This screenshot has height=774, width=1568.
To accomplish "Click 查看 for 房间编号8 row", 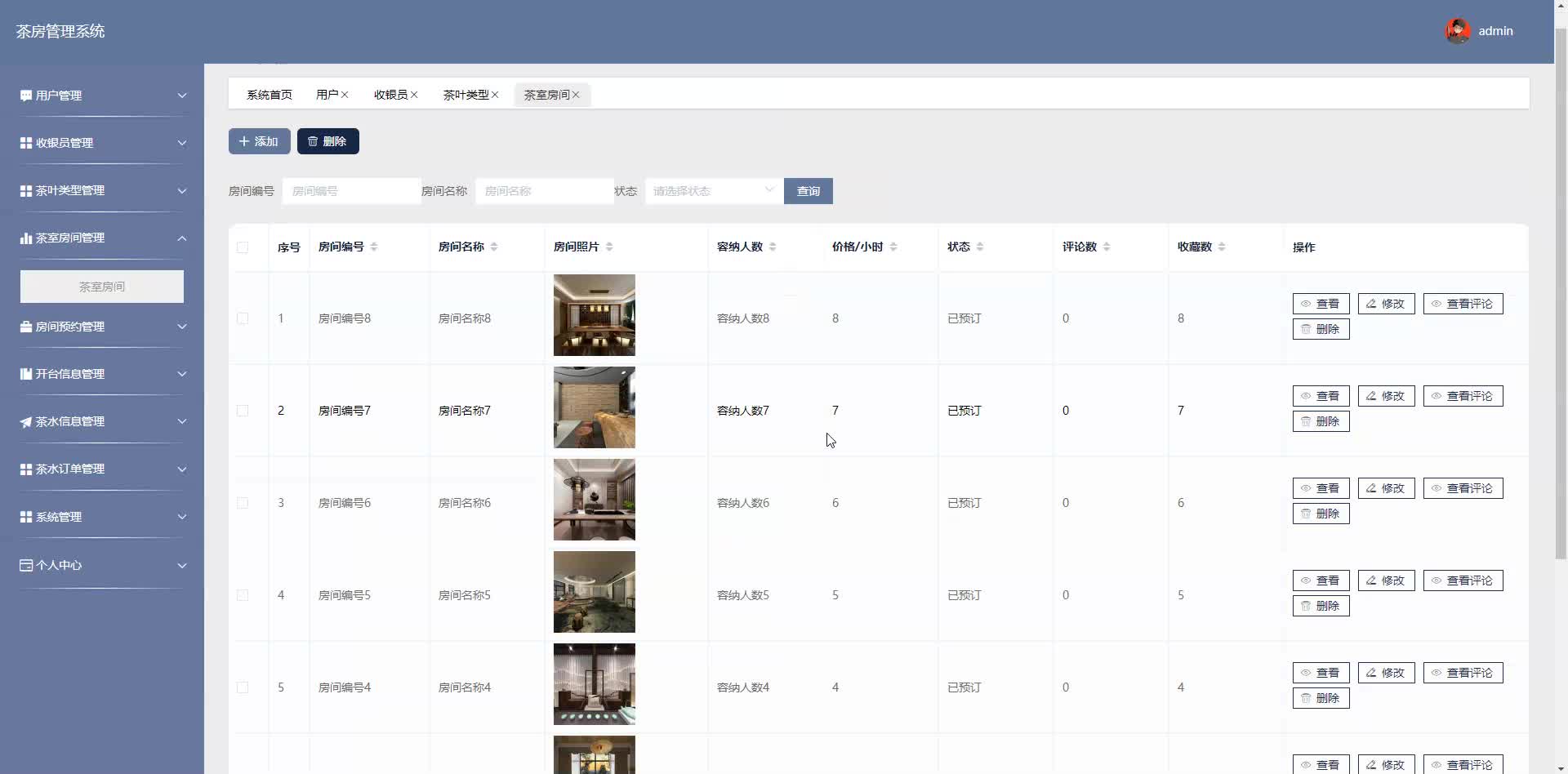I will tap(1321, 304).
